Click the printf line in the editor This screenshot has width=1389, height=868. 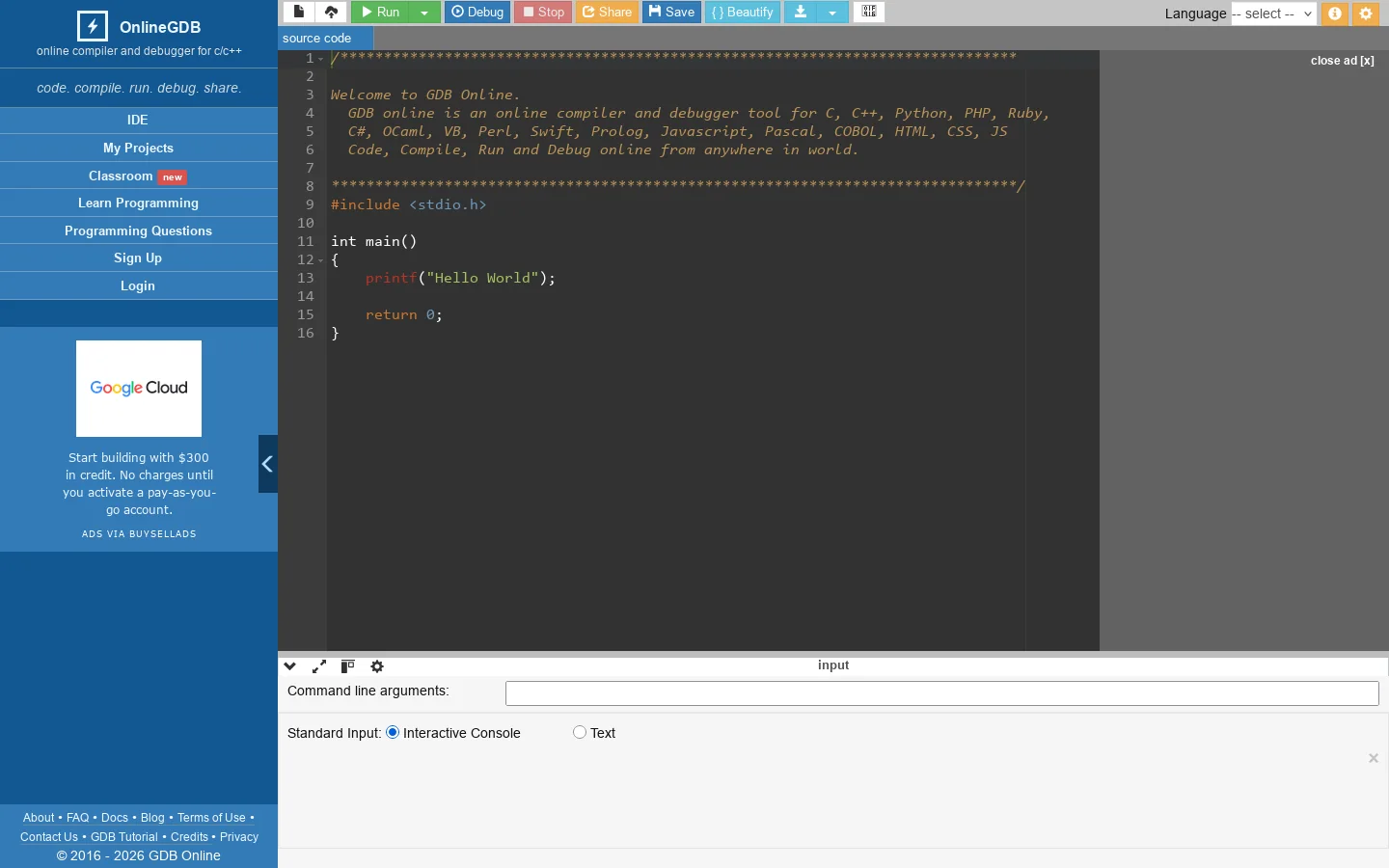pos(460,279)
